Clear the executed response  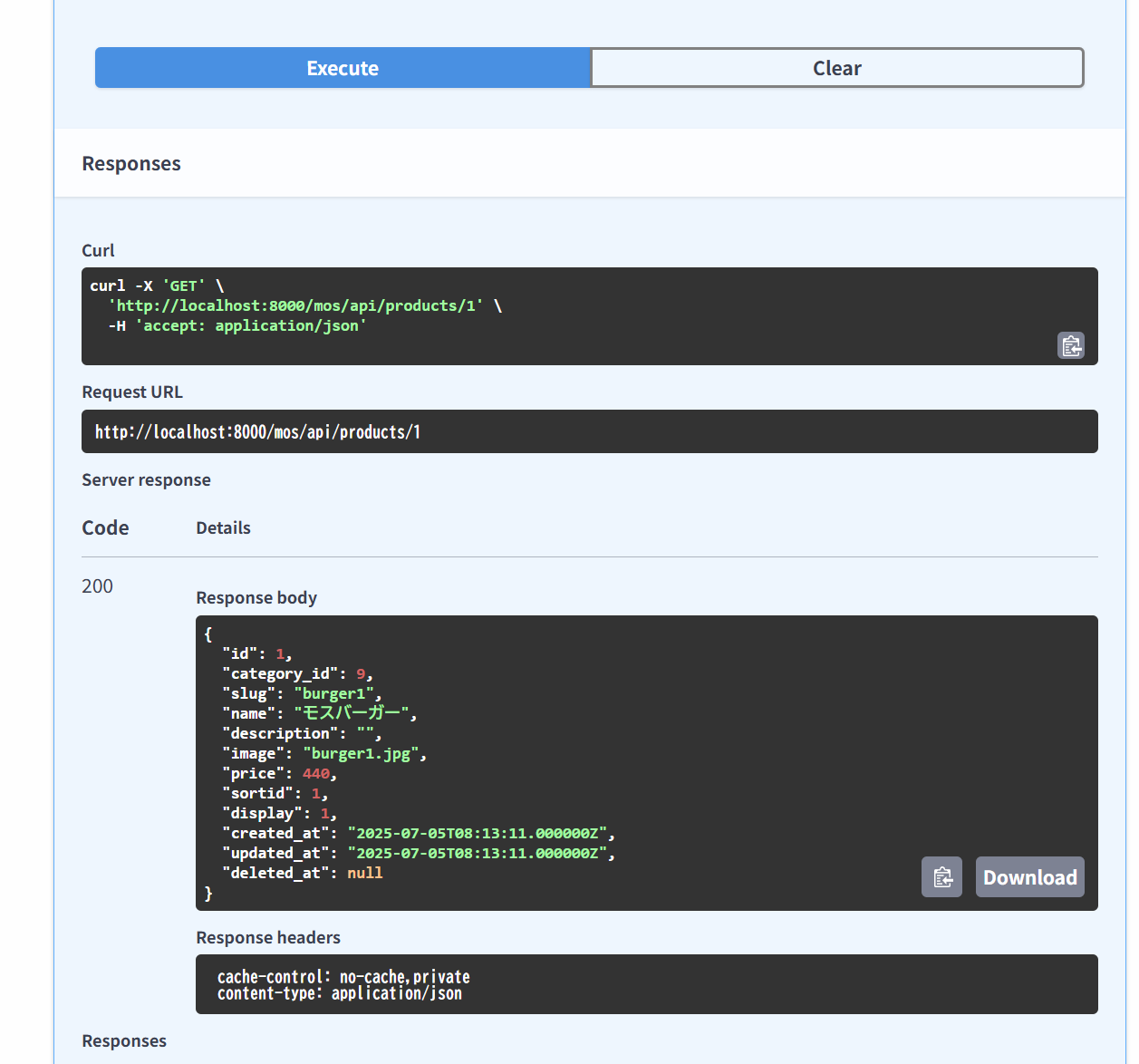[x=836, y=68]
